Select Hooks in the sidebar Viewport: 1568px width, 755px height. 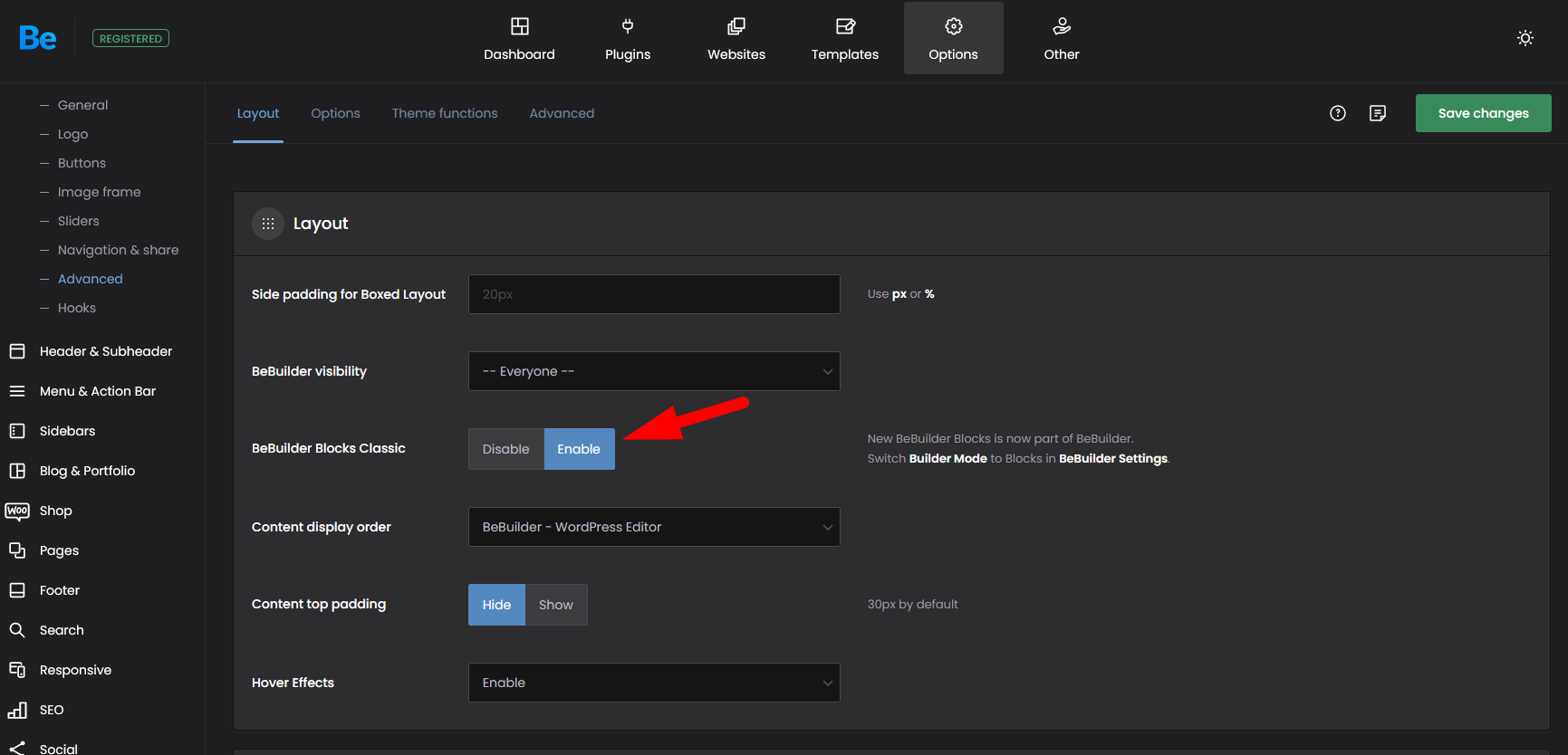coord(76,308)
